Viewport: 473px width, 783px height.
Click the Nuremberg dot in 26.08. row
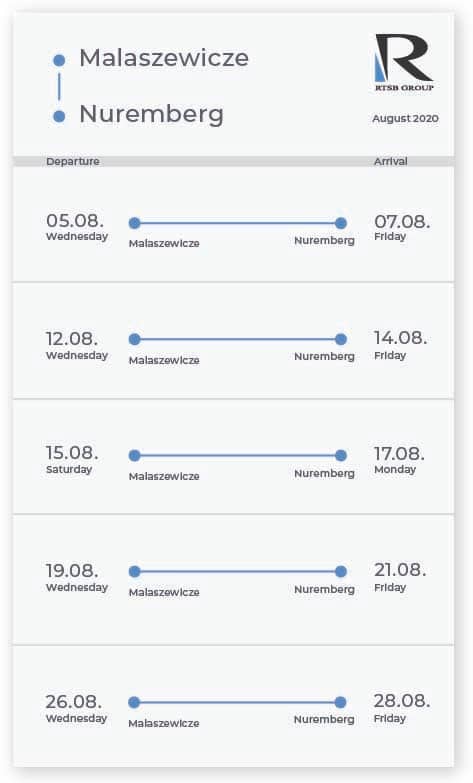pos(340,703)
